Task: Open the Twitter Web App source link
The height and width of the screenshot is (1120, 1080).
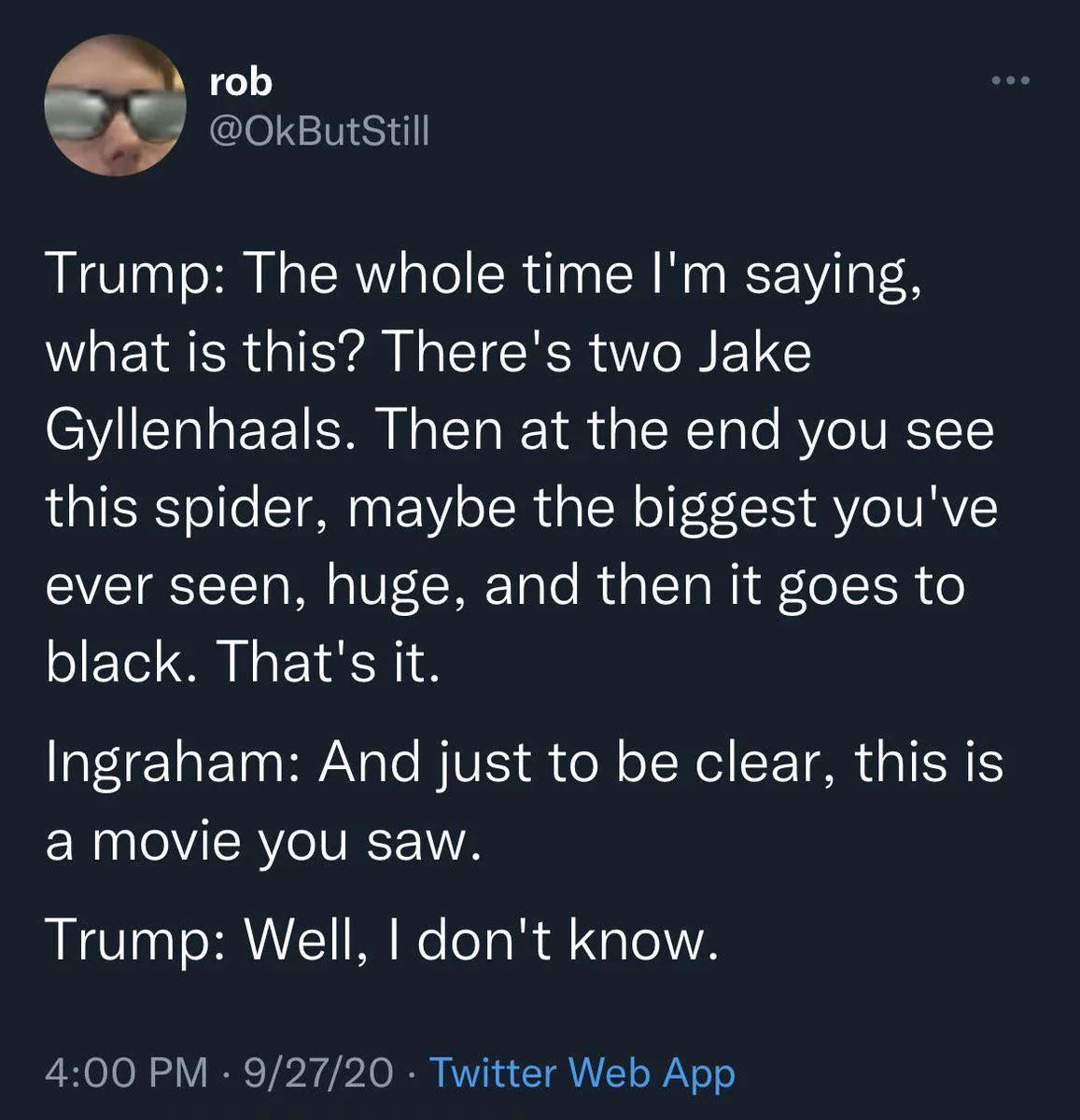Action: pos(582,1072)
